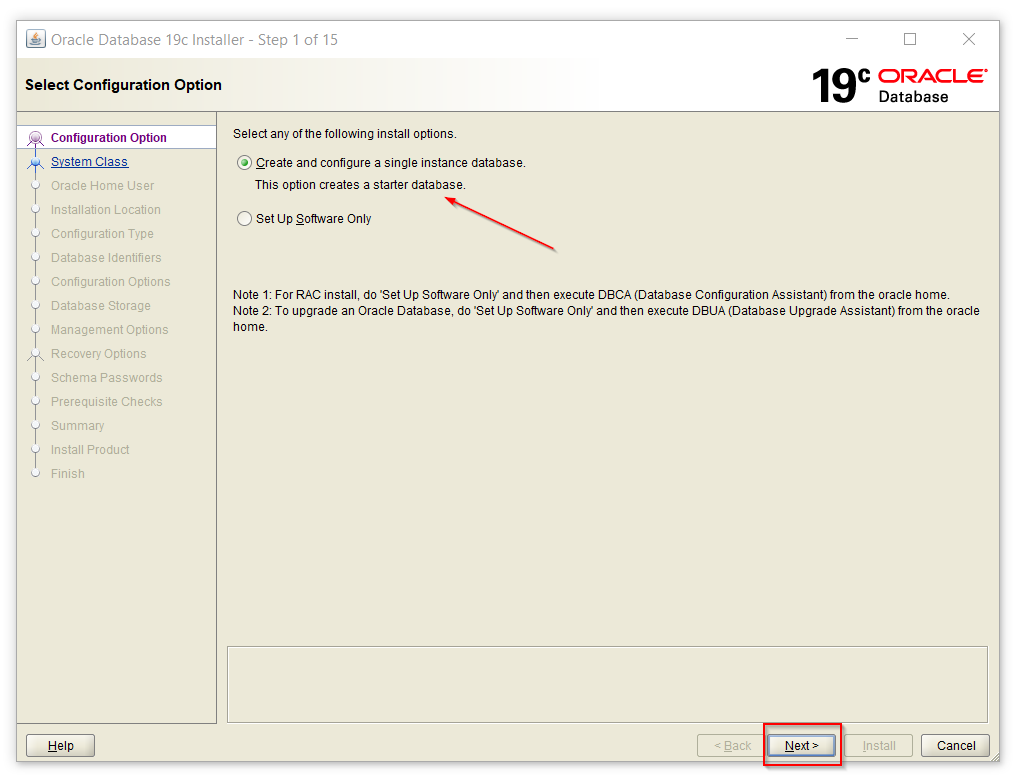Click the Configuration Option step icon
Viewport: 1019px width, 781px height.
tap(36, 138)
